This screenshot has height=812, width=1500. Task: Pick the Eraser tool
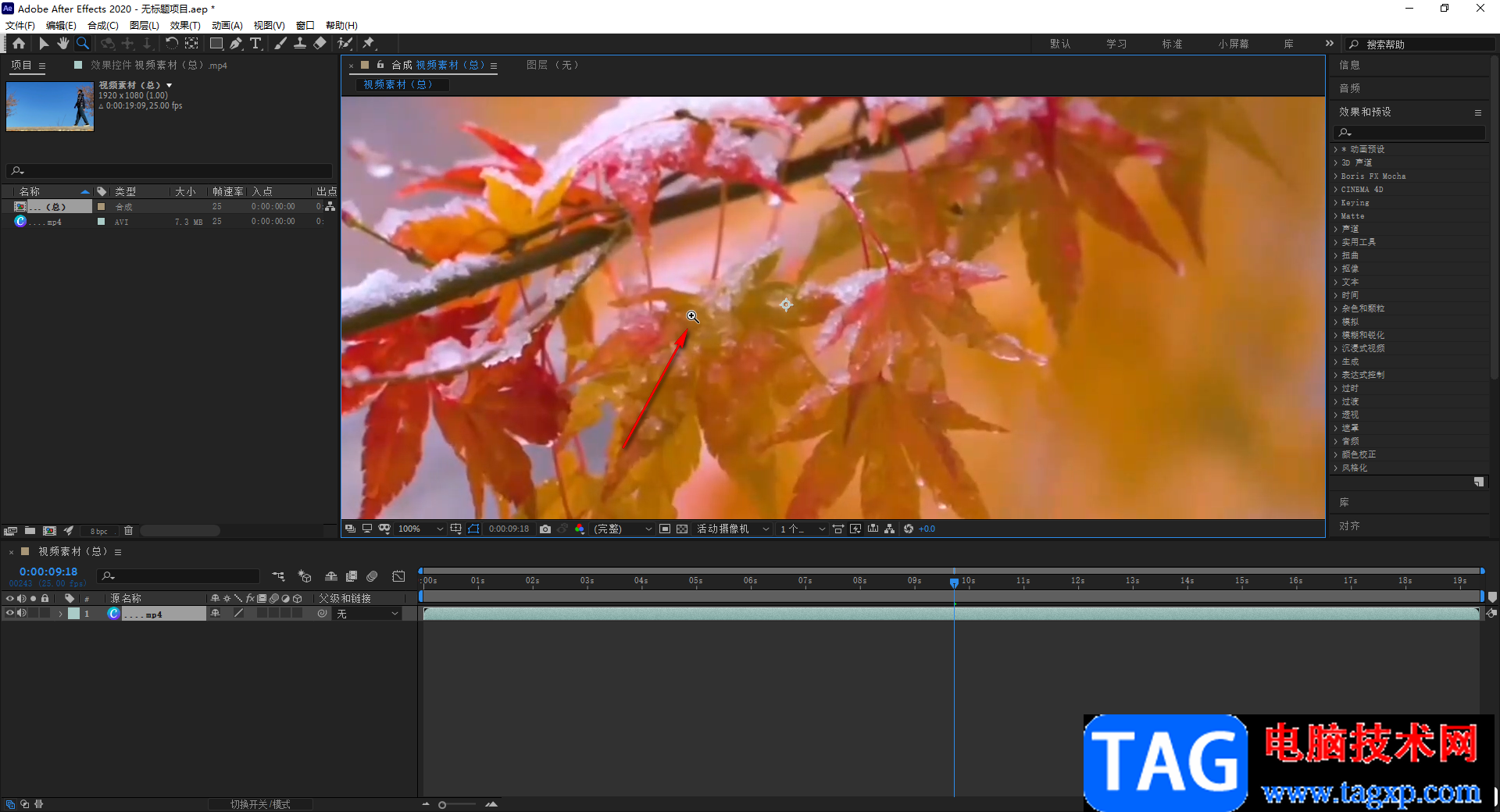tap(320, 44)
